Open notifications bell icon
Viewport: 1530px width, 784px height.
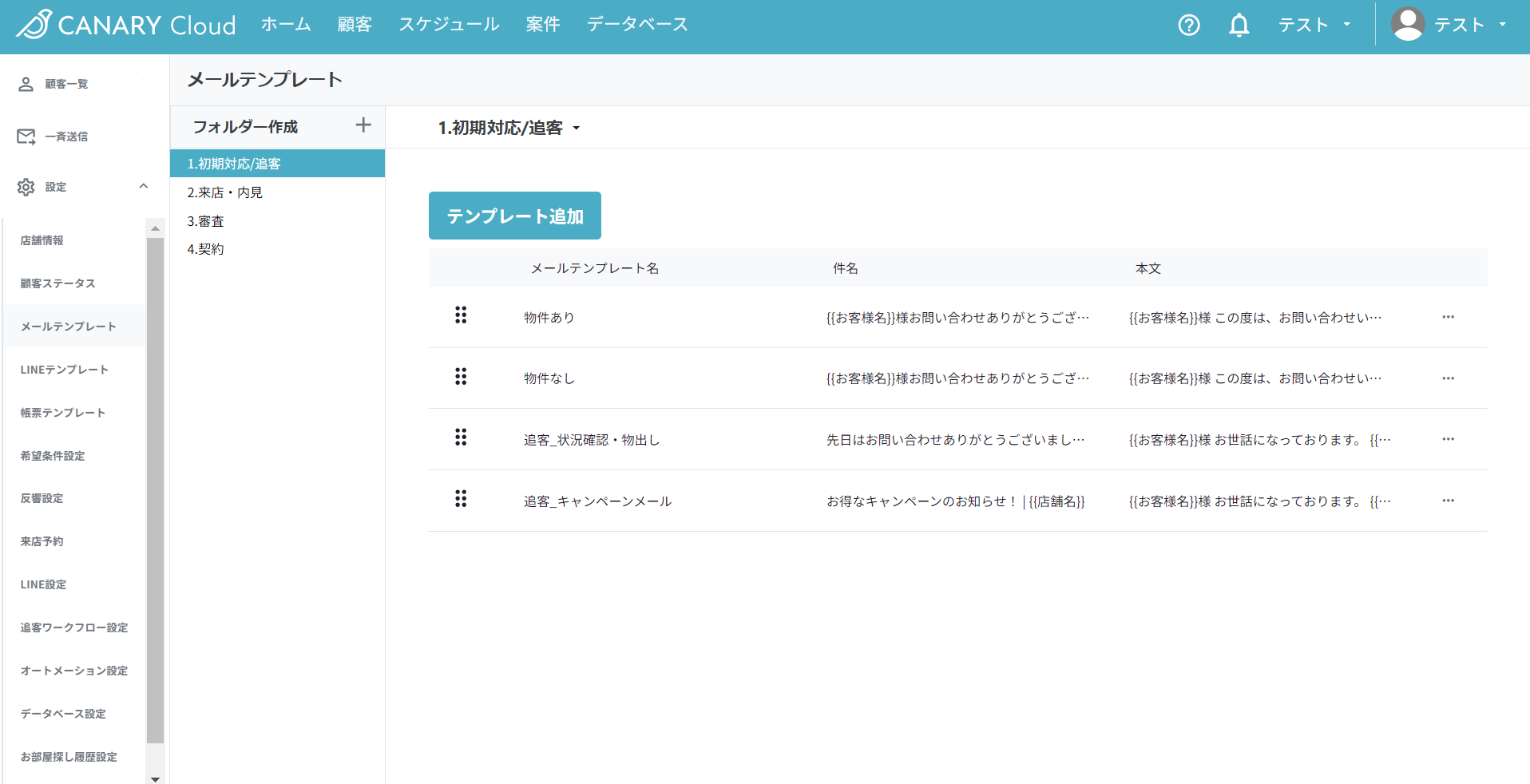click(x=1239, y=26)
